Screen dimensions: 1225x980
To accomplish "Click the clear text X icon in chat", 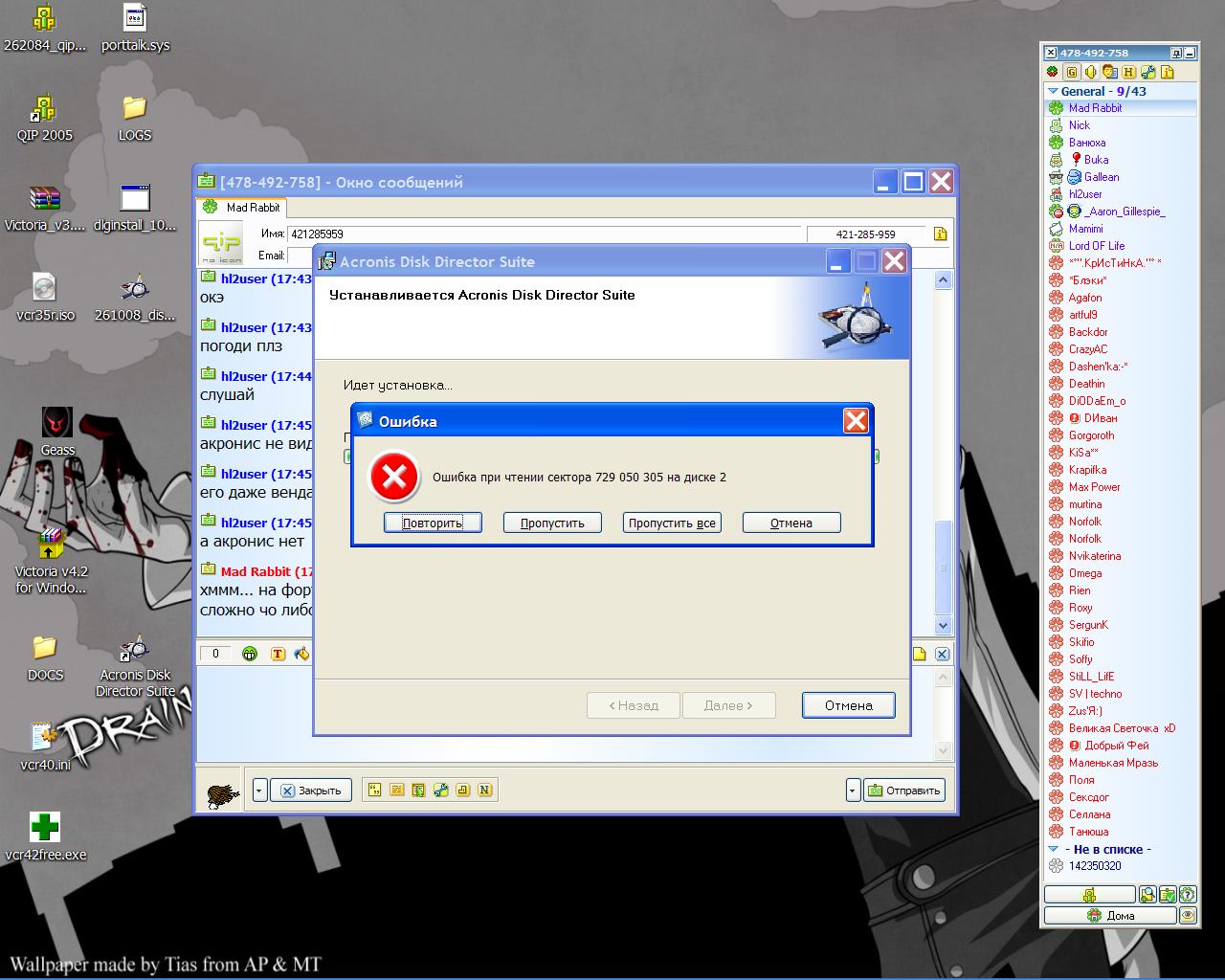I will click(942, 654).
